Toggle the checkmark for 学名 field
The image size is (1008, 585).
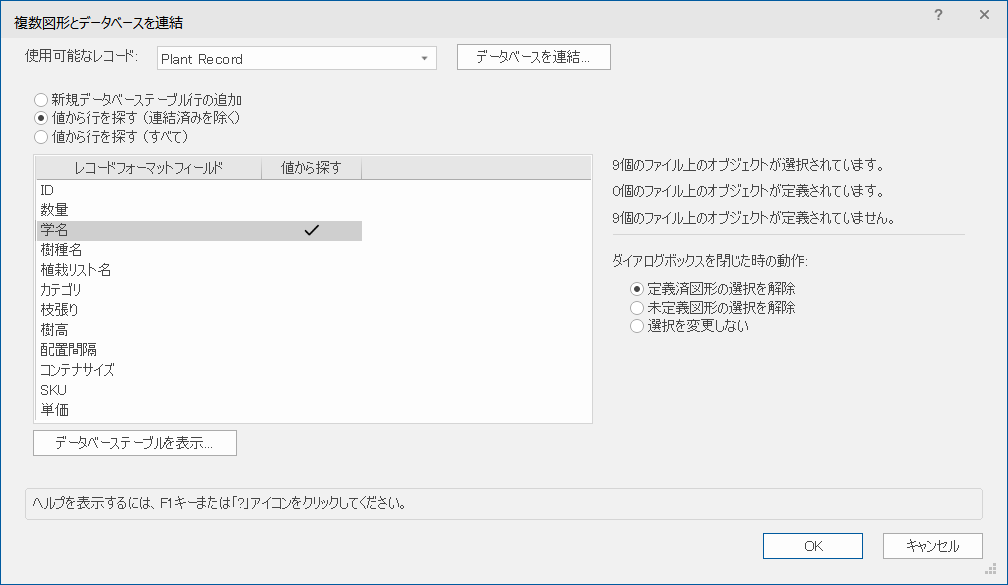[x=313, y=229]
